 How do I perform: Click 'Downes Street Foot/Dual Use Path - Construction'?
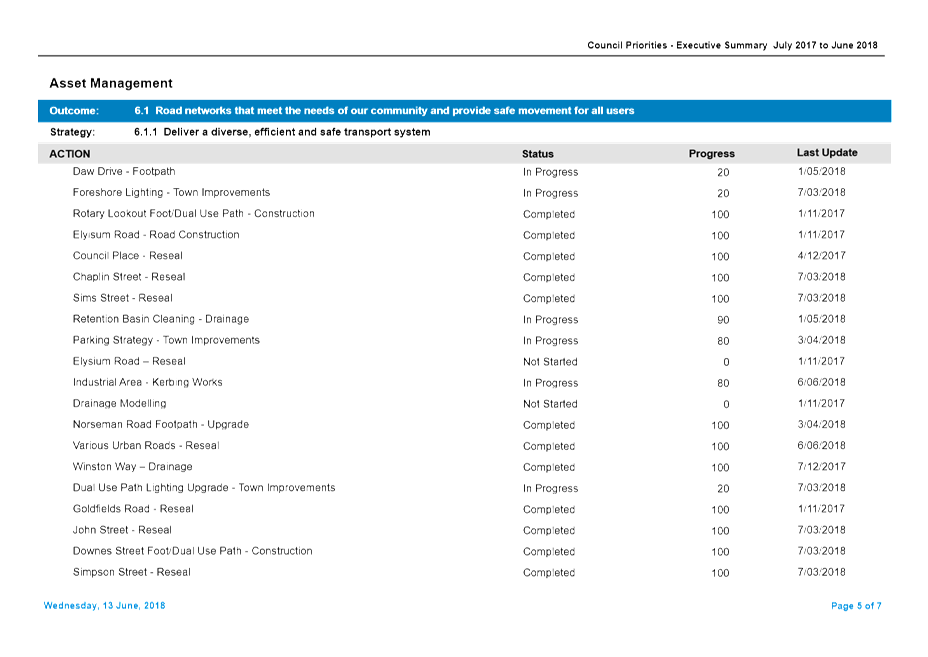(192, 551)
